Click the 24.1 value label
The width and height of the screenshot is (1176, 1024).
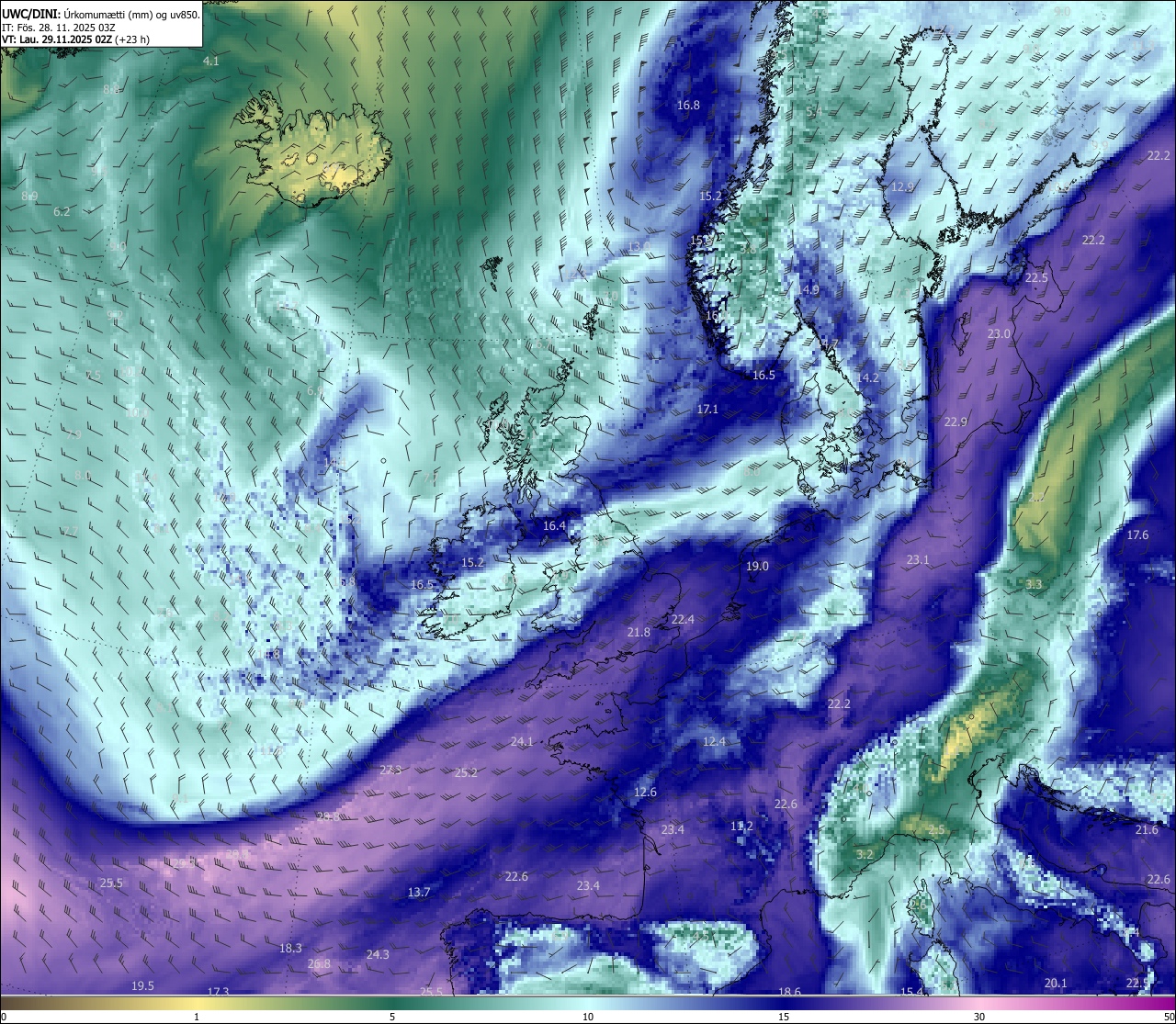point(522,741)
